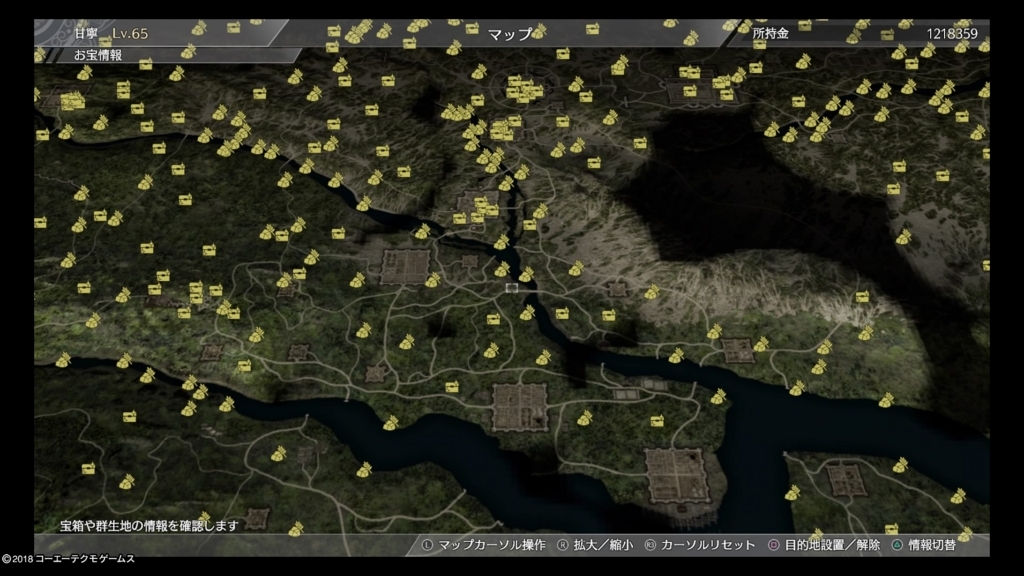The height and width of the screenshot is (576, 1024).
Task: Select the white square map cursor
Action: [512, 288]
